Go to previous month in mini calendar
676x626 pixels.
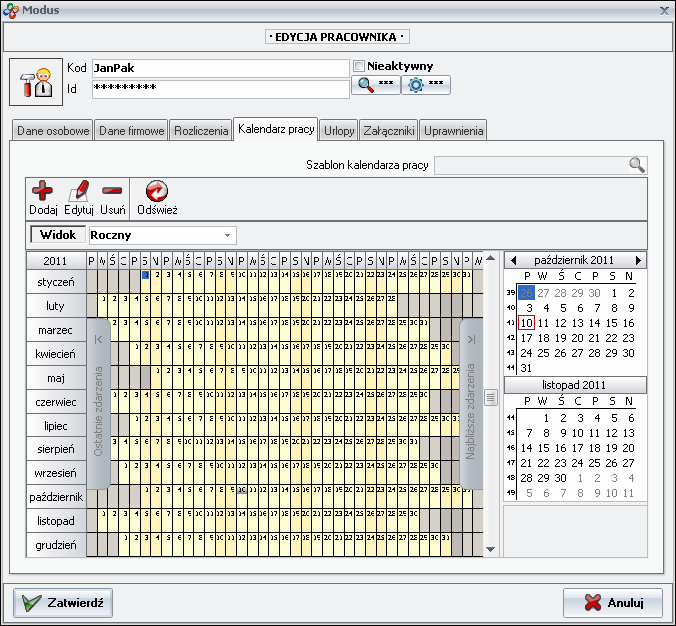point(513,260)
